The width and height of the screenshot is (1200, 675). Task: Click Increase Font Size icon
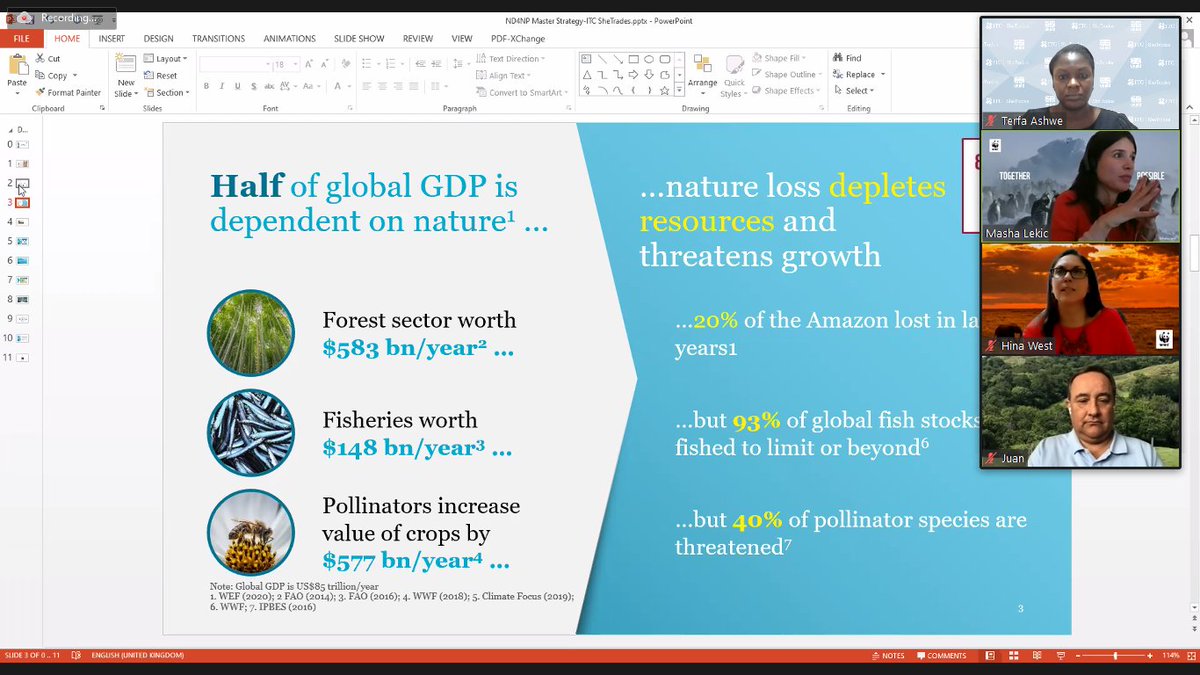[308, 64]
